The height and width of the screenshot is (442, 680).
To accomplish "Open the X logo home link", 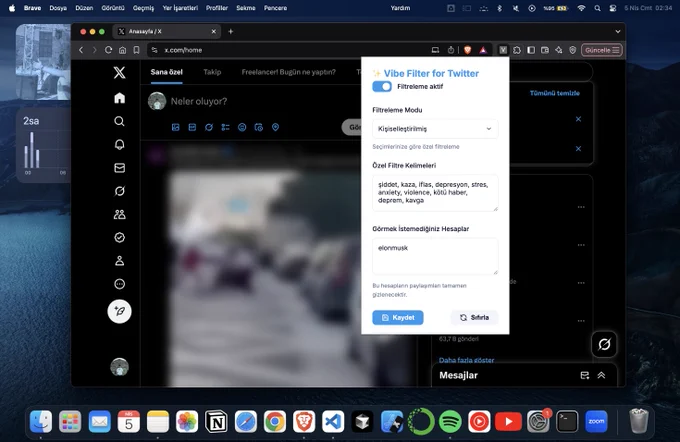I will click(x=120, y=72).
